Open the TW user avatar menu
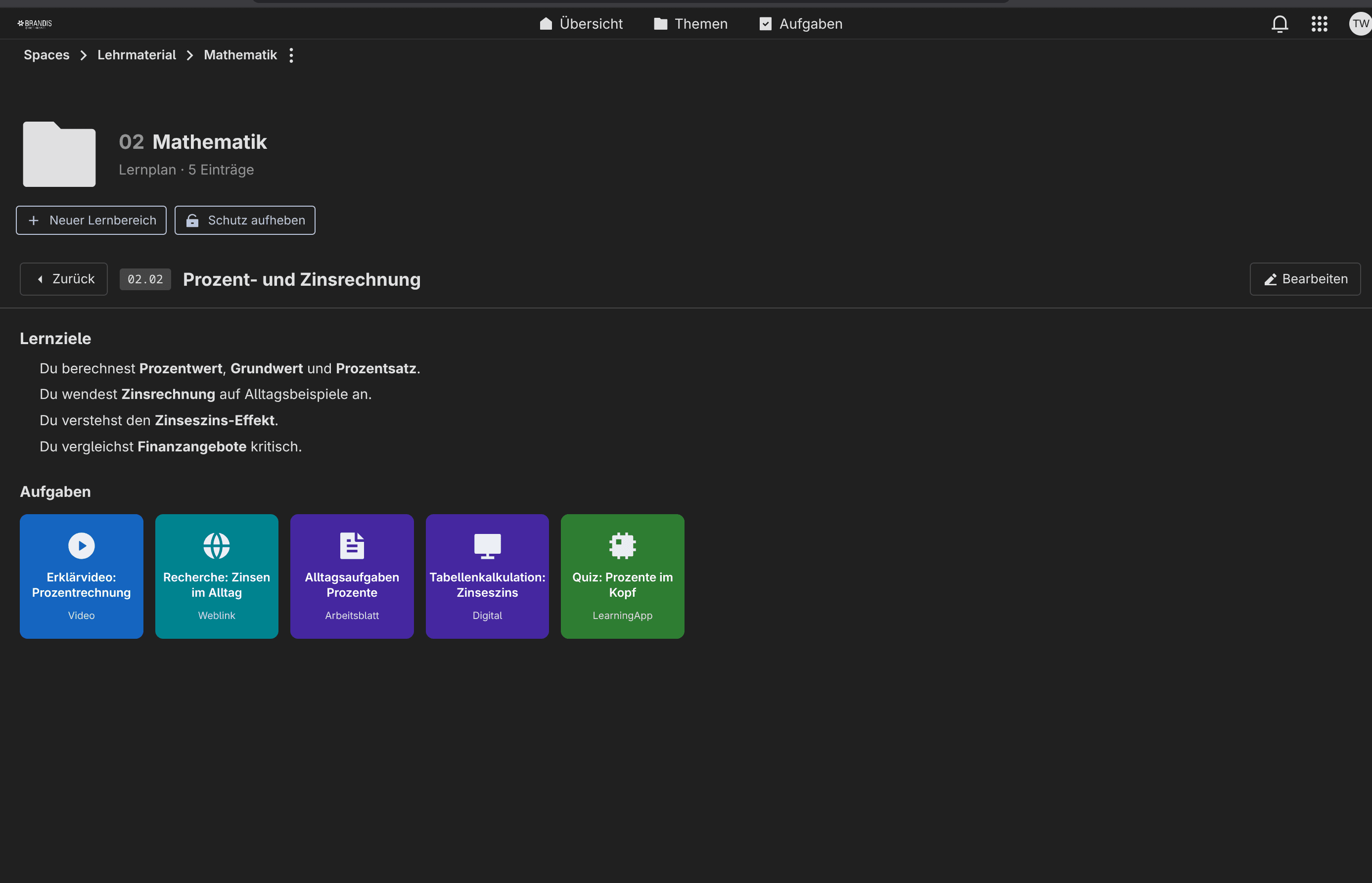Viewport: 1372px width, 883px height. tap(1360, 24)
